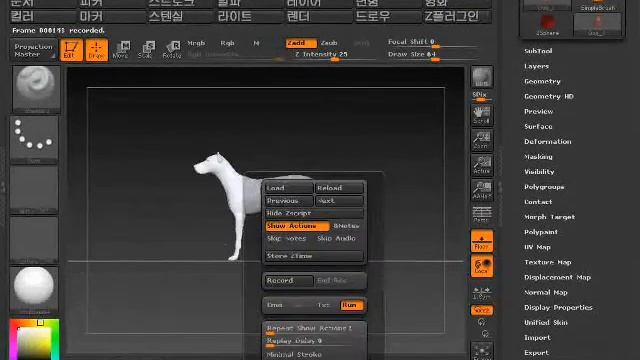
Task: Click the Export button in Tool panel
Action: click(x=536, y=353)
